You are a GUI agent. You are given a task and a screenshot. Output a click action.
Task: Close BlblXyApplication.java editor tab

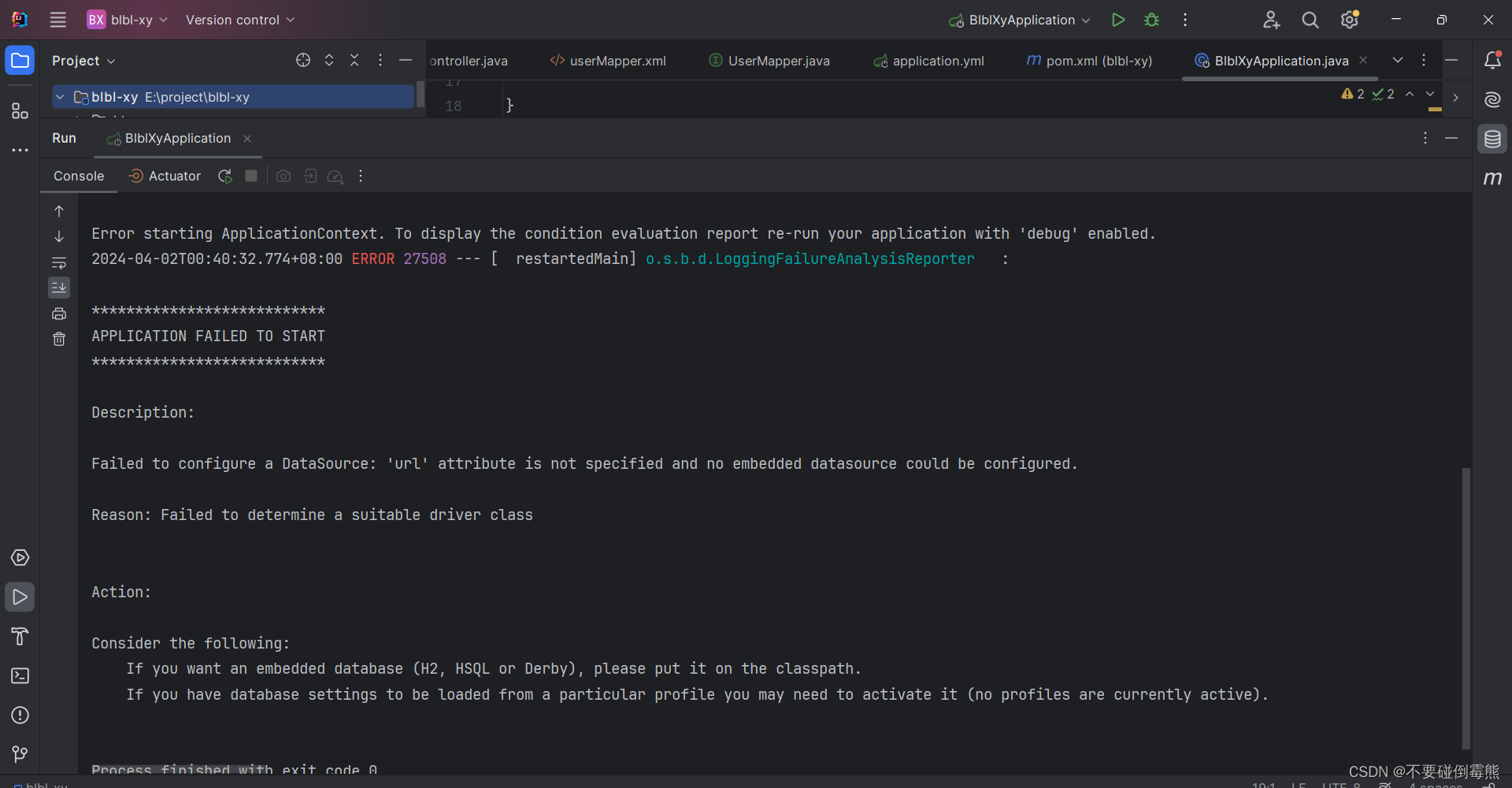[x=1363, y=60]
